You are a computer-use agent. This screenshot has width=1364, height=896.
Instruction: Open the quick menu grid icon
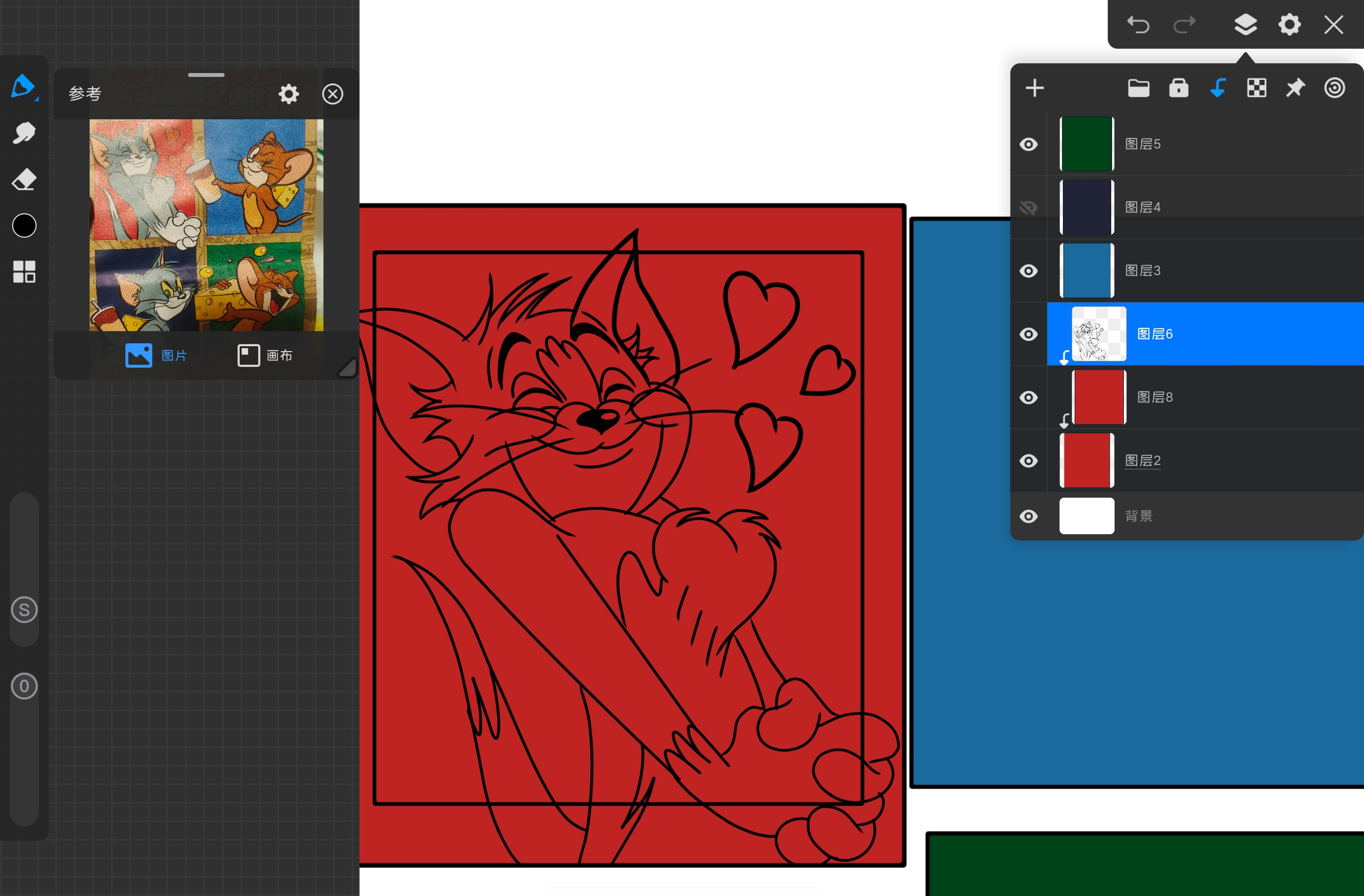pyautogui.click(x=24, y=272)
